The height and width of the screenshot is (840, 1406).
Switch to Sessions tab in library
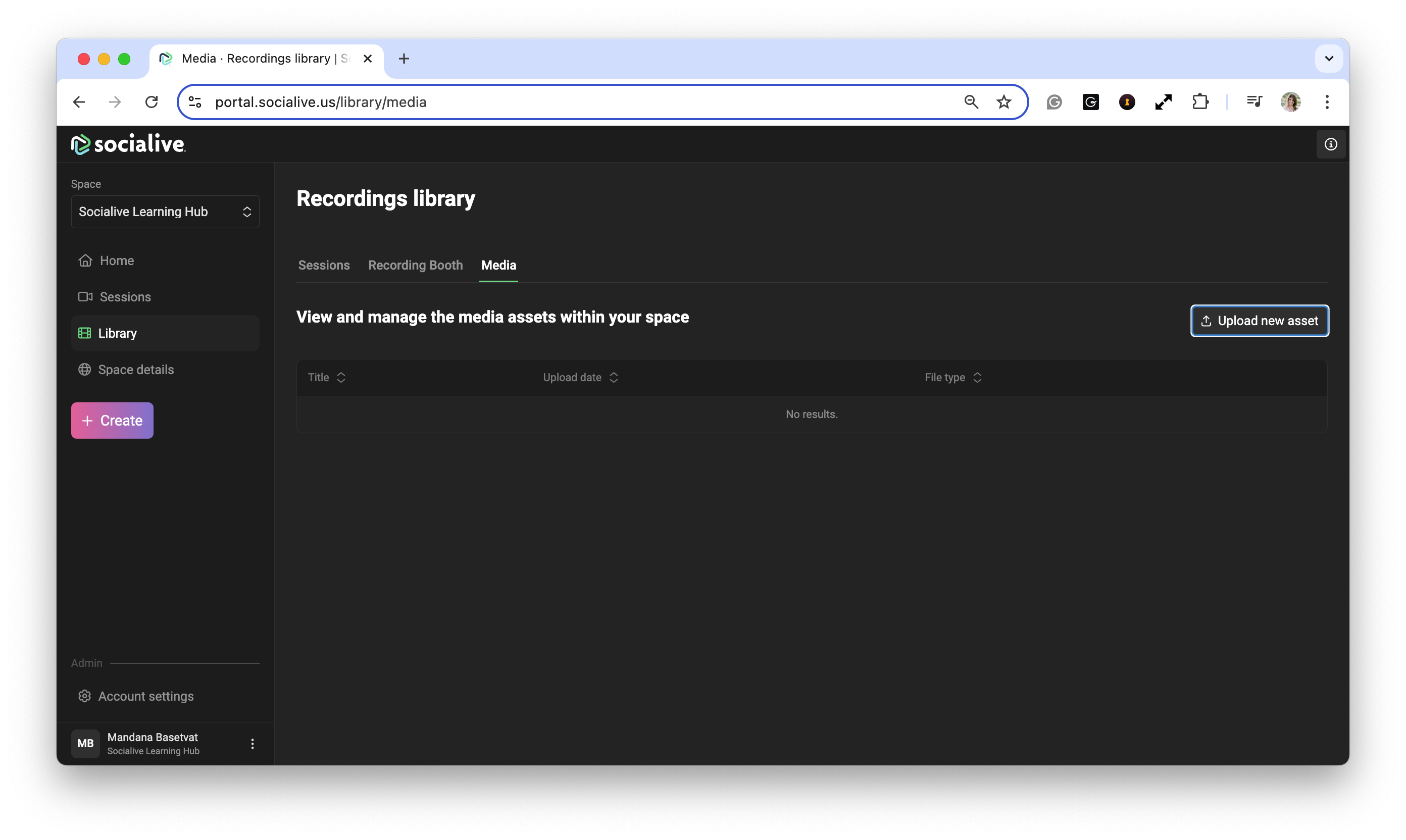[323, 265]
